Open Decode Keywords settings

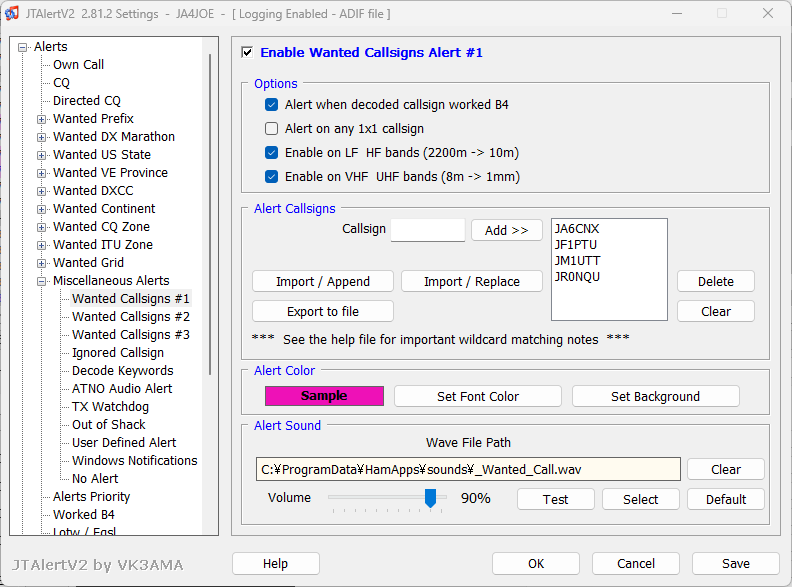pyautogui.click(x=123, y=371)
